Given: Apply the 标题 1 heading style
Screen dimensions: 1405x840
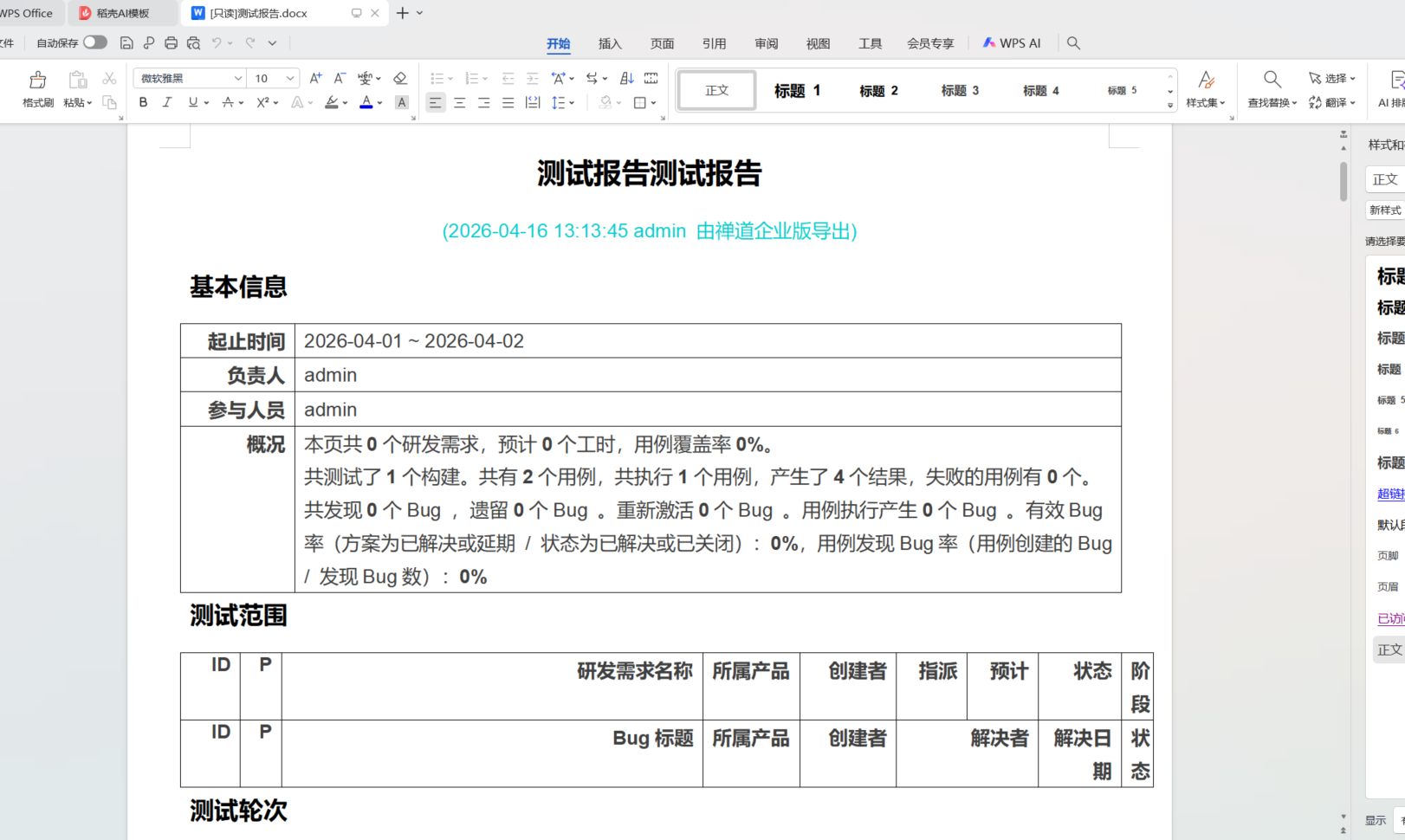Looking at the screenshot, I should 797,90.
